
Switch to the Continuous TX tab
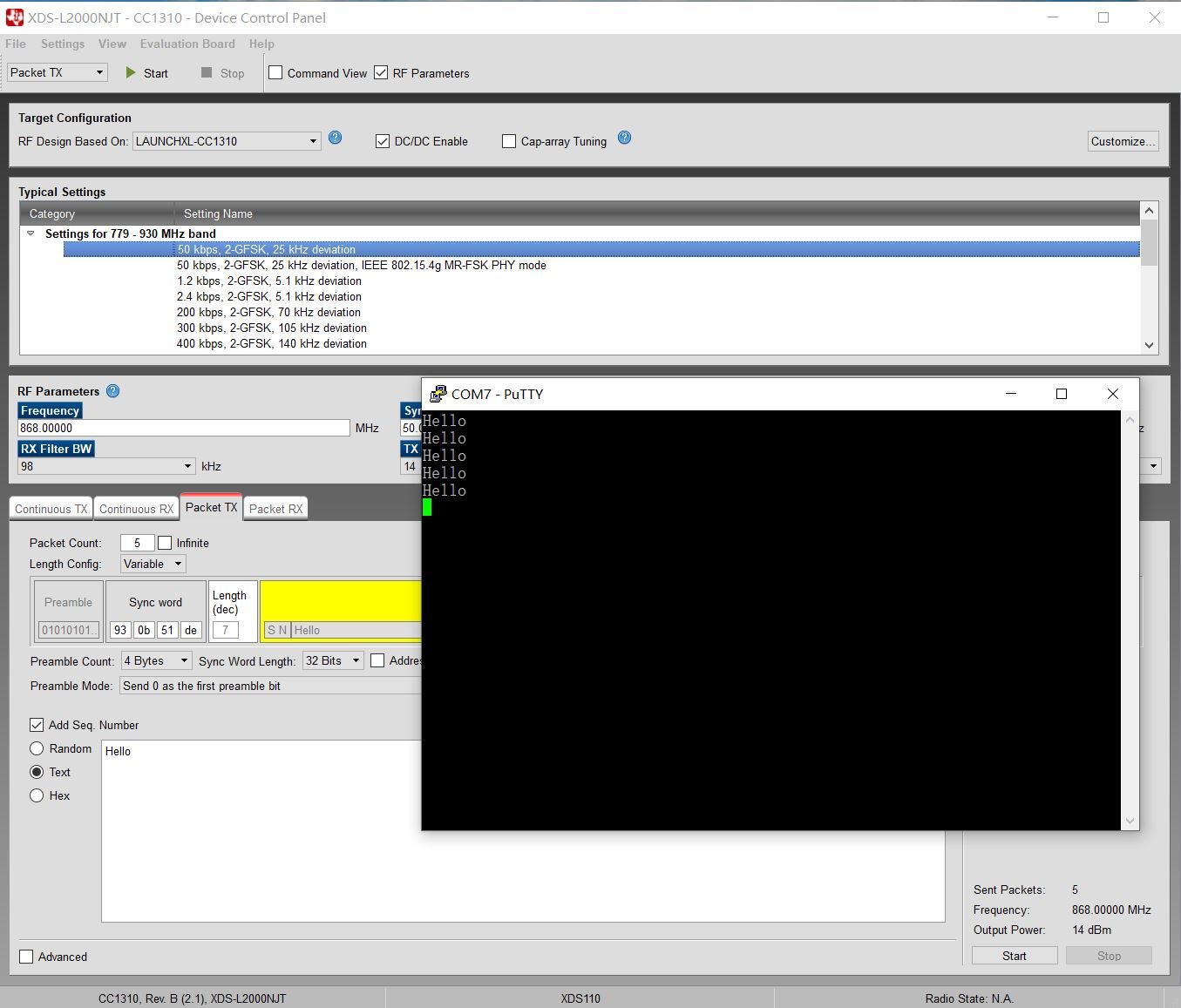tap(51, 509)
